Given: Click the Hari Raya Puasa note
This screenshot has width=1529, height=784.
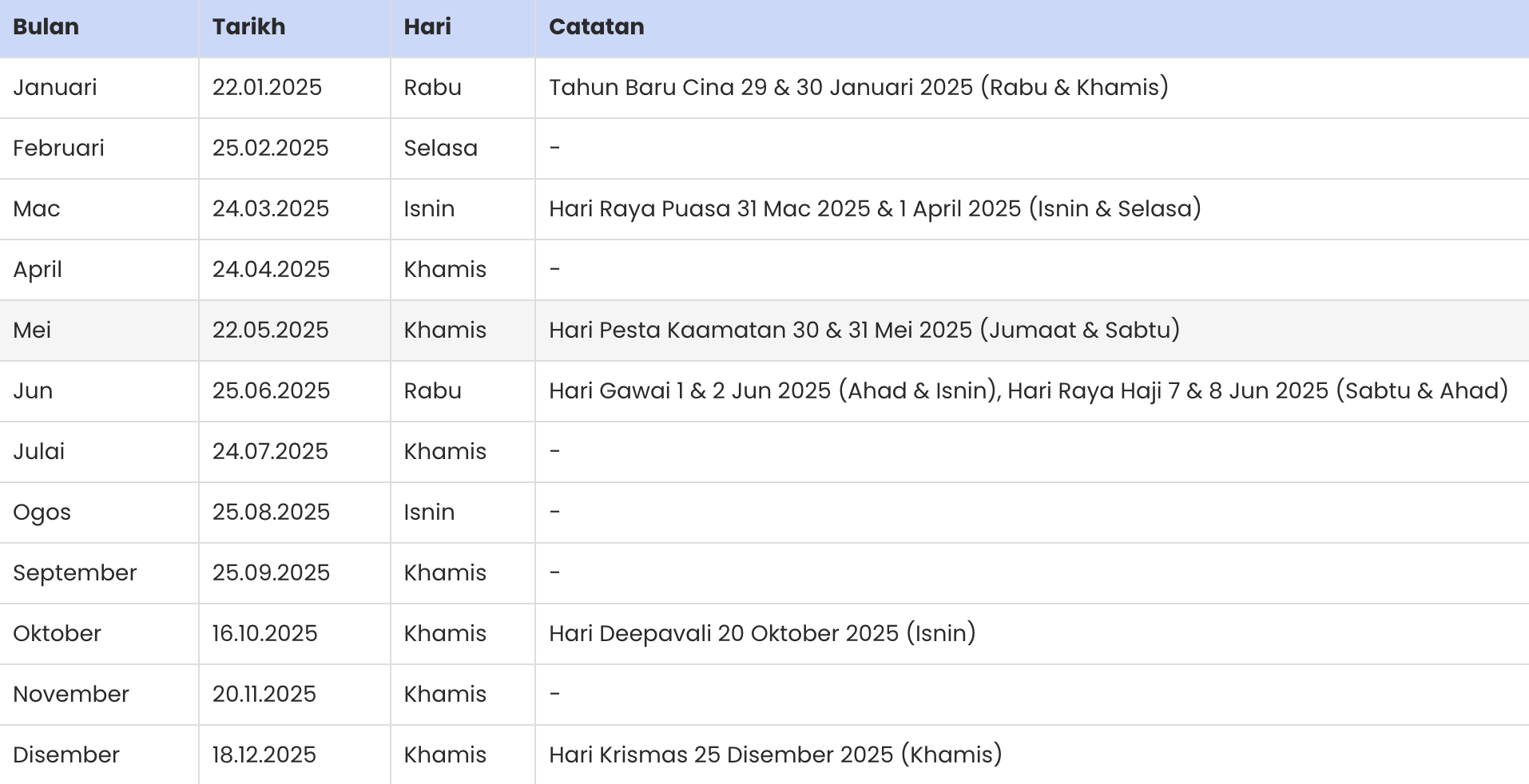Looking at the screenshot, I should (875, 208).
